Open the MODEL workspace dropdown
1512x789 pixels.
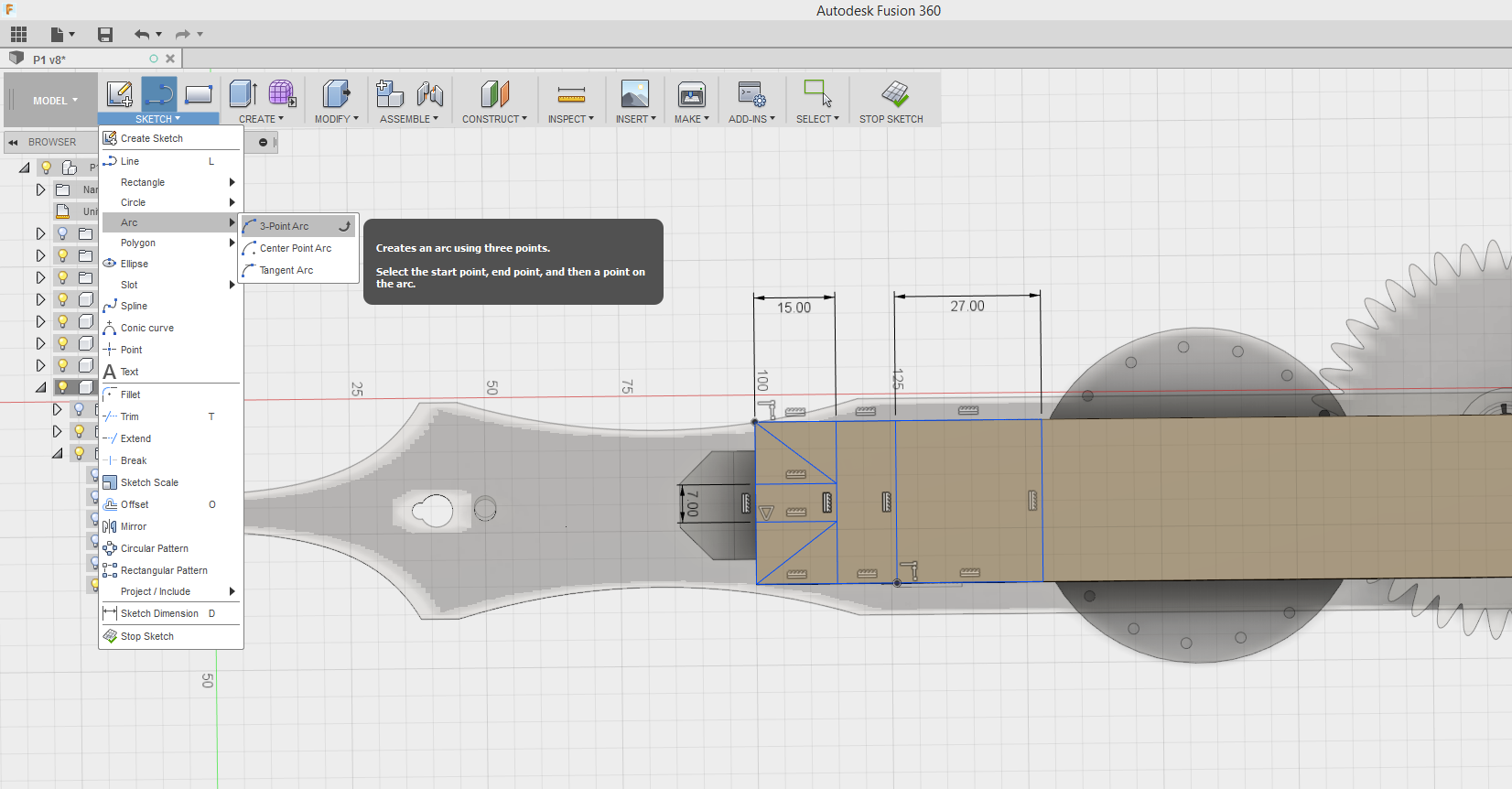coord(55,101)
